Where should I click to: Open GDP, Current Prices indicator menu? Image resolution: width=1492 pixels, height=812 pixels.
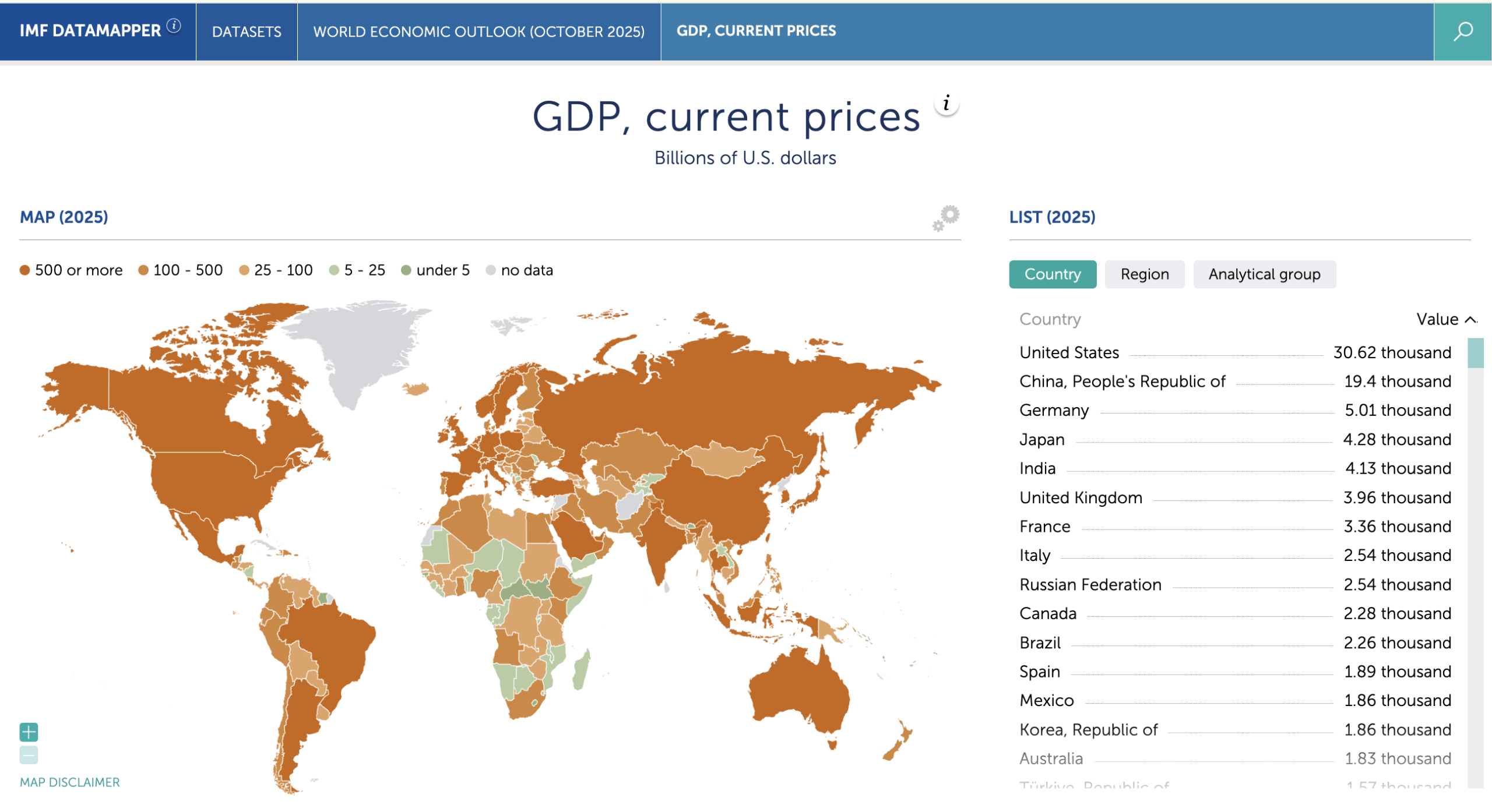pyautogui.click(x=756, y=31)
